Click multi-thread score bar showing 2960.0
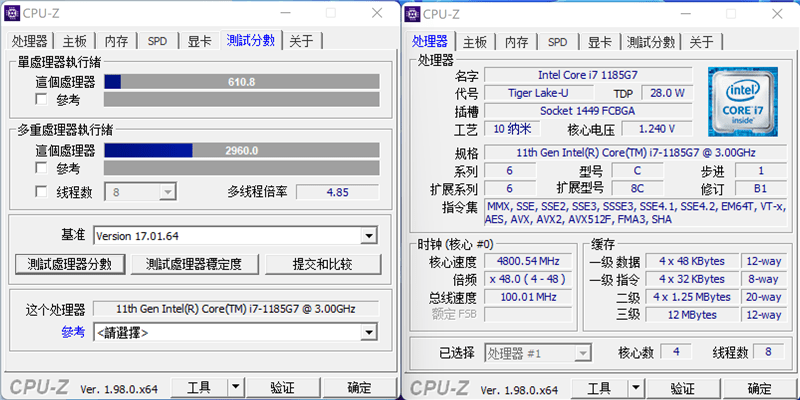The height and width of the screenshot is (400, 800). [x=242, y=151]
